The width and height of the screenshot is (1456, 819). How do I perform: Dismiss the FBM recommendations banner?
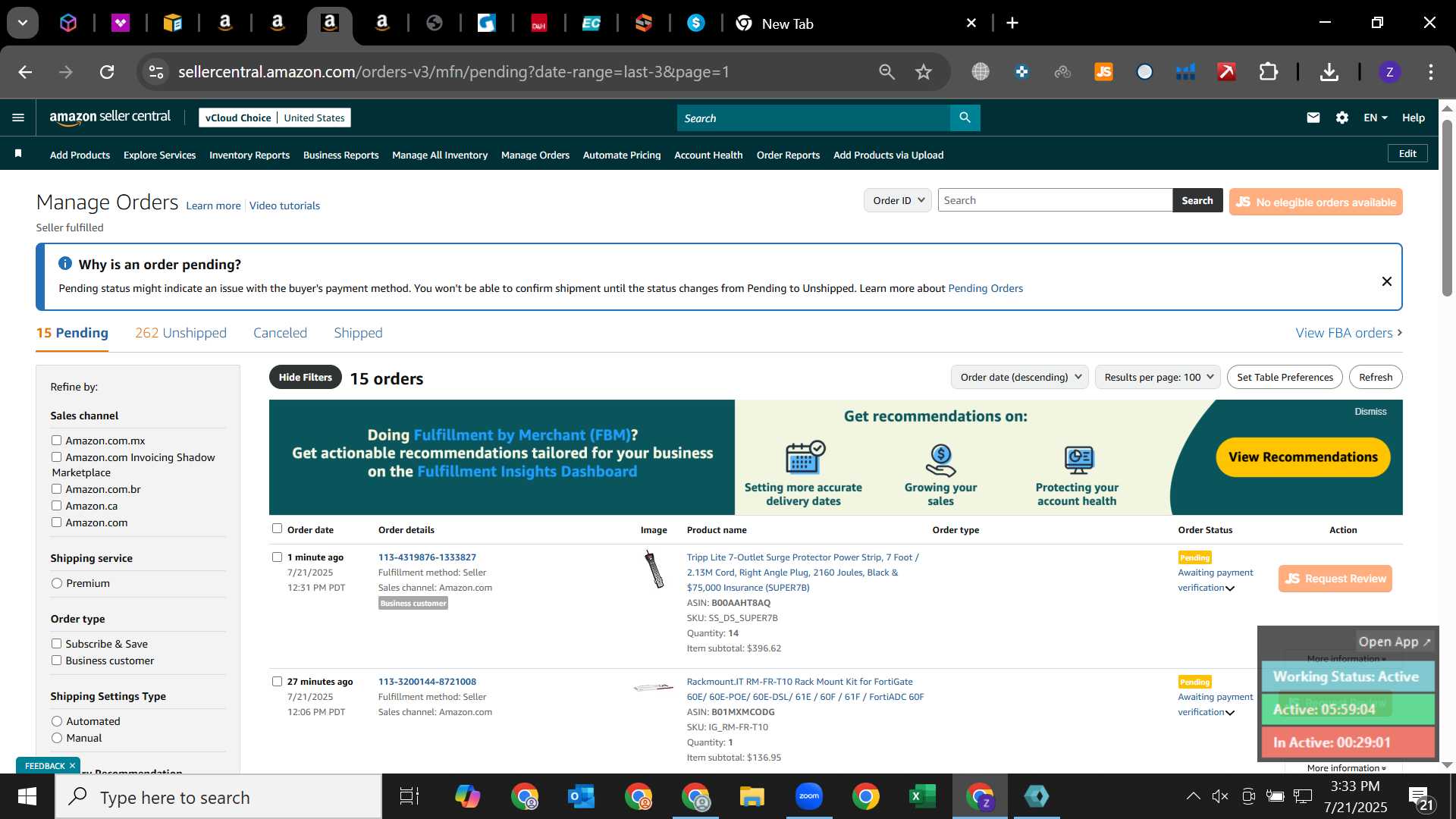pos(1370,412)
